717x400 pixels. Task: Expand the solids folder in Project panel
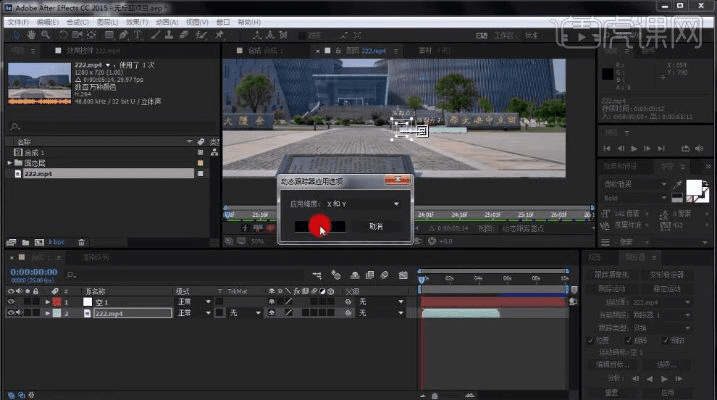9,162
